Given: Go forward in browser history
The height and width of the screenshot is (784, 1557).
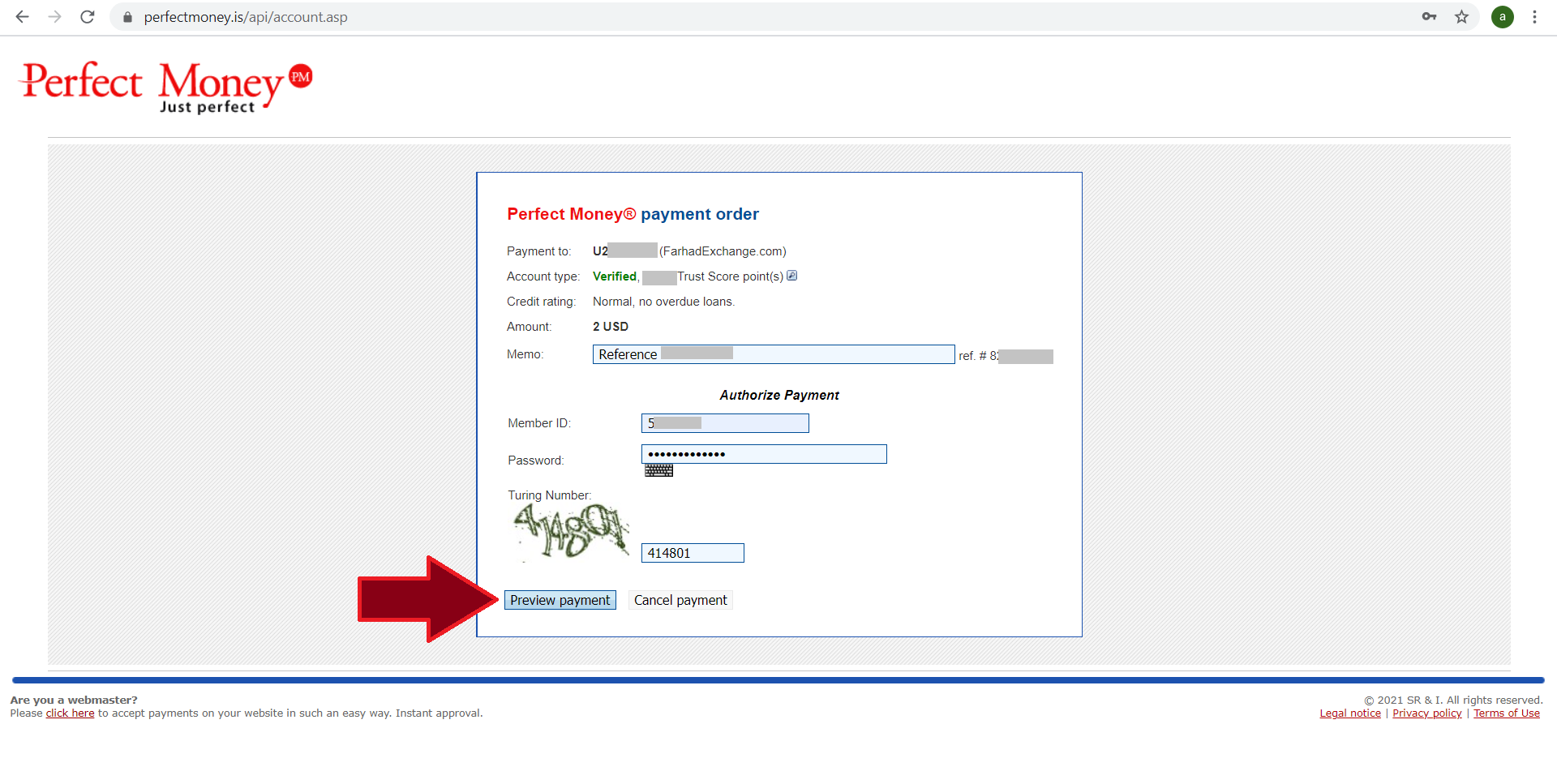Looking at the screenshot, I should point(54,17).
